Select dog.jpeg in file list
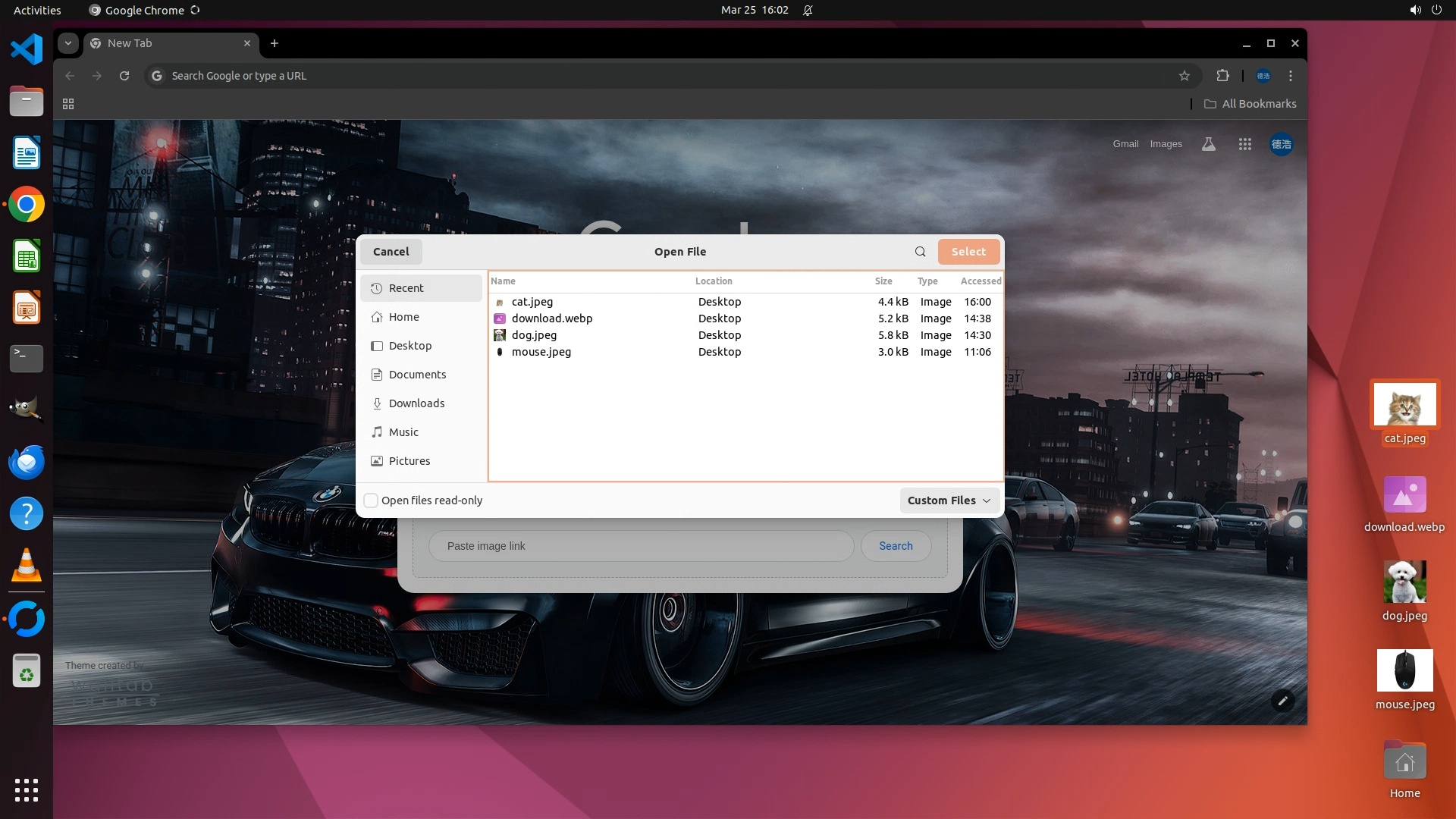The height and width of the screenshot is (819, 1456). [x=534, y=335]
